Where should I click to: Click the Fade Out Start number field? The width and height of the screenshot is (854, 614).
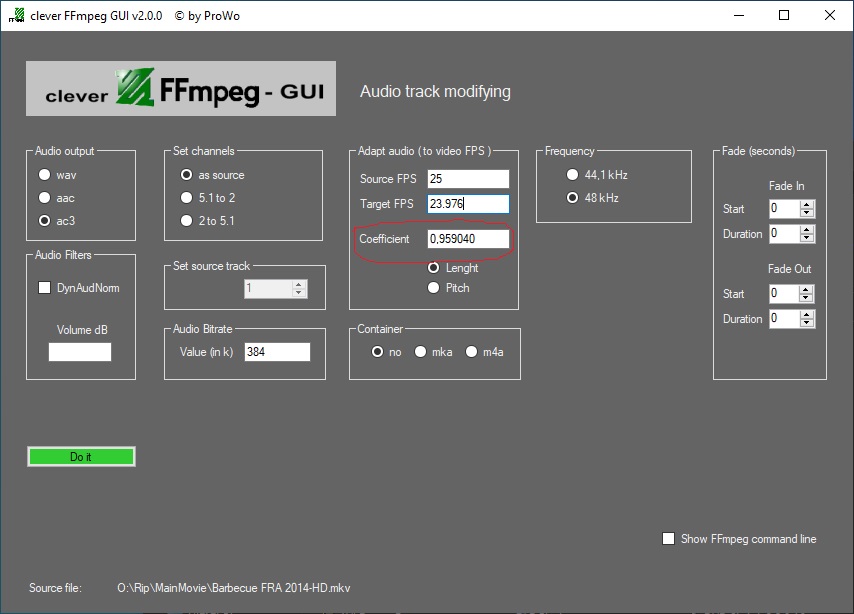(x=784, y=294)
